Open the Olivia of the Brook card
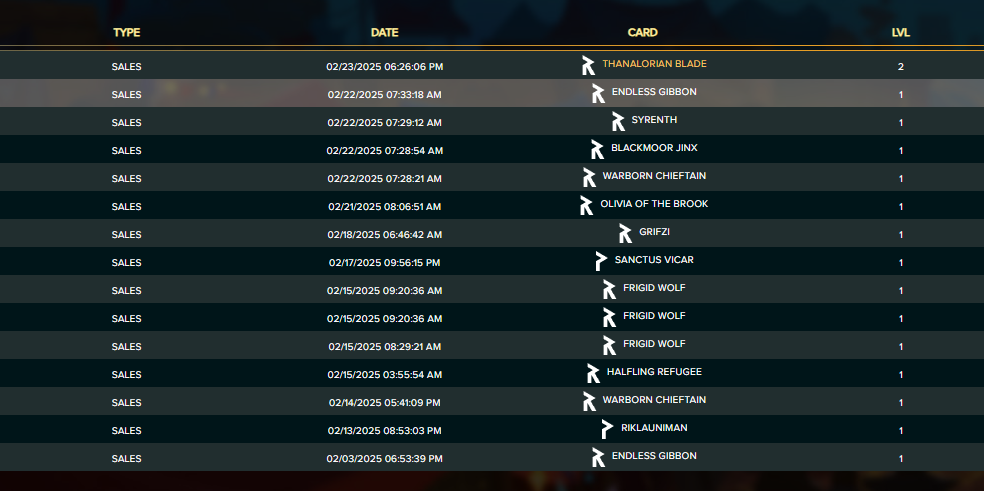 click(x=655, y=204)
